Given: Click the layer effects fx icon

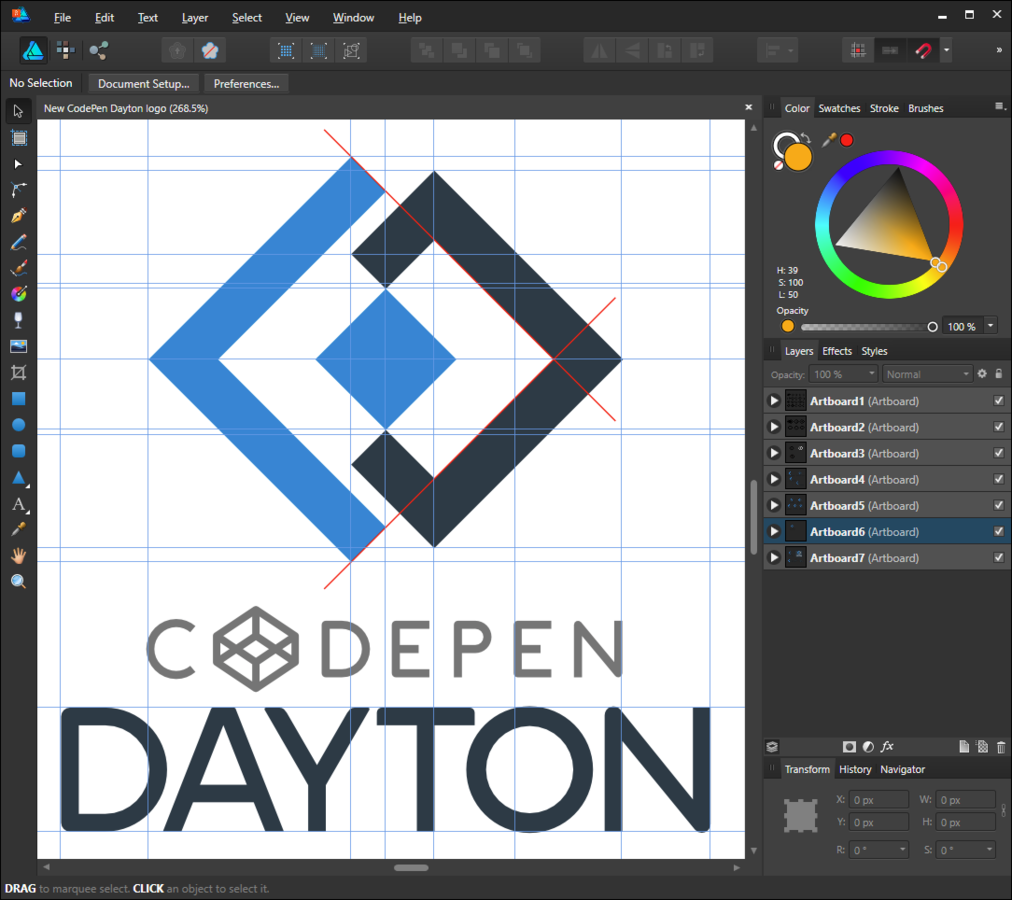Looking at the screenshot, I should click(x=887, y=746).
